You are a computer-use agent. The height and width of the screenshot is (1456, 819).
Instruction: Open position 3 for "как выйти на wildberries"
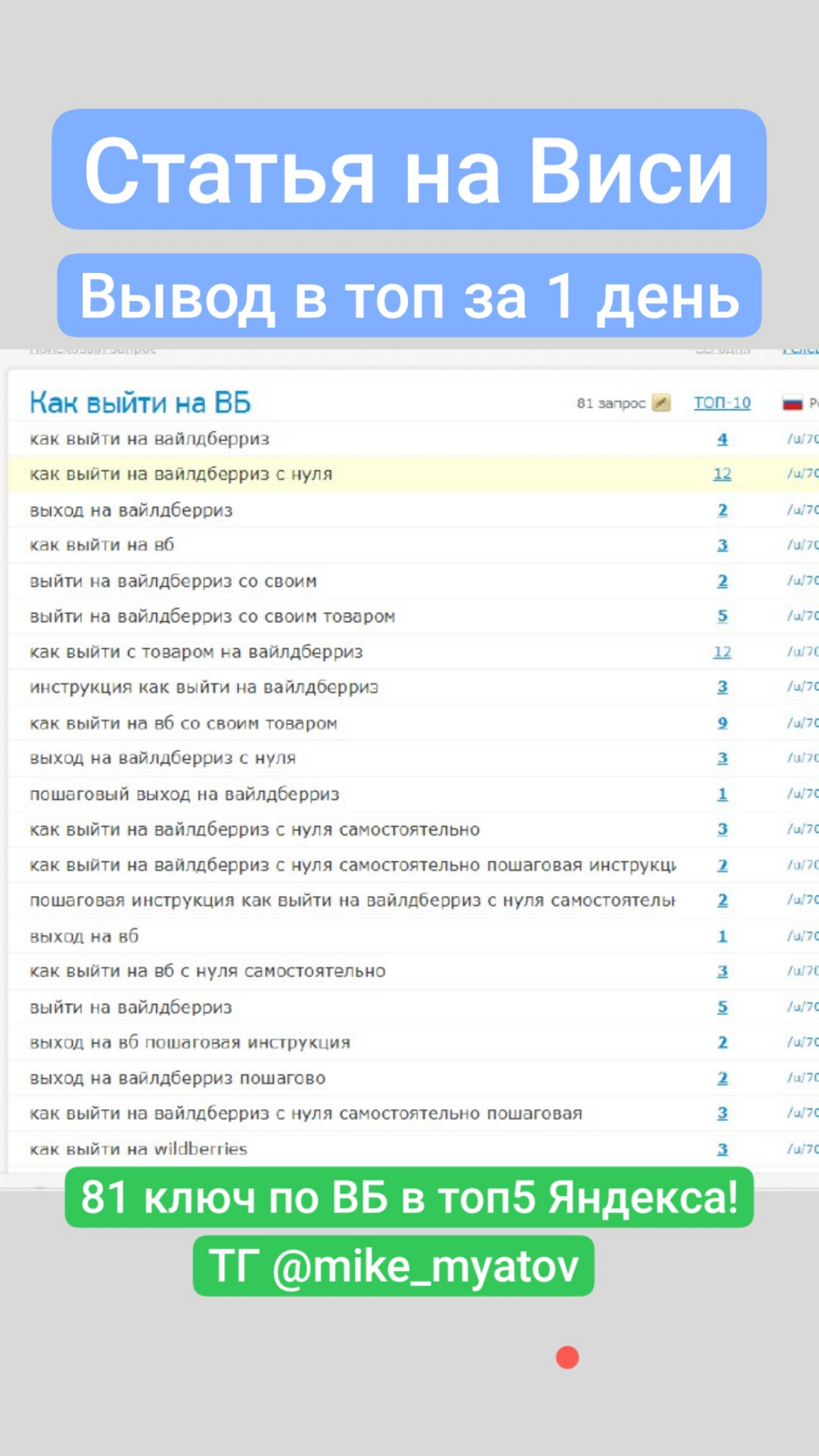click(x=722, y=1150)
